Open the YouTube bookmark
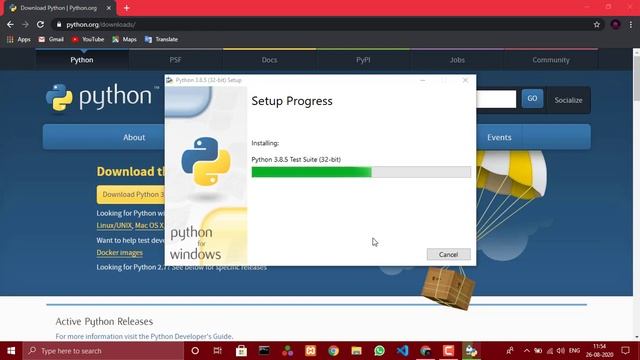Screen dimensions: 640x360 pos(88,39)
